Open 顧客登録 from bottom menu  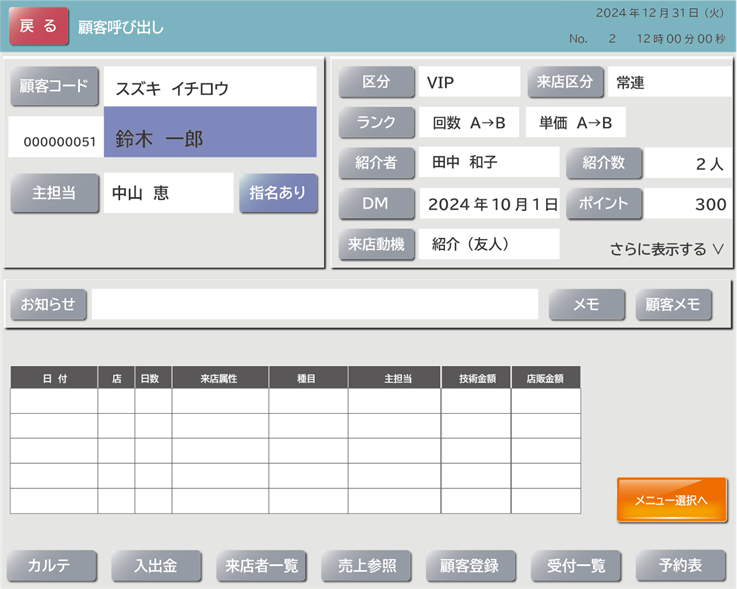pos(471,565)
